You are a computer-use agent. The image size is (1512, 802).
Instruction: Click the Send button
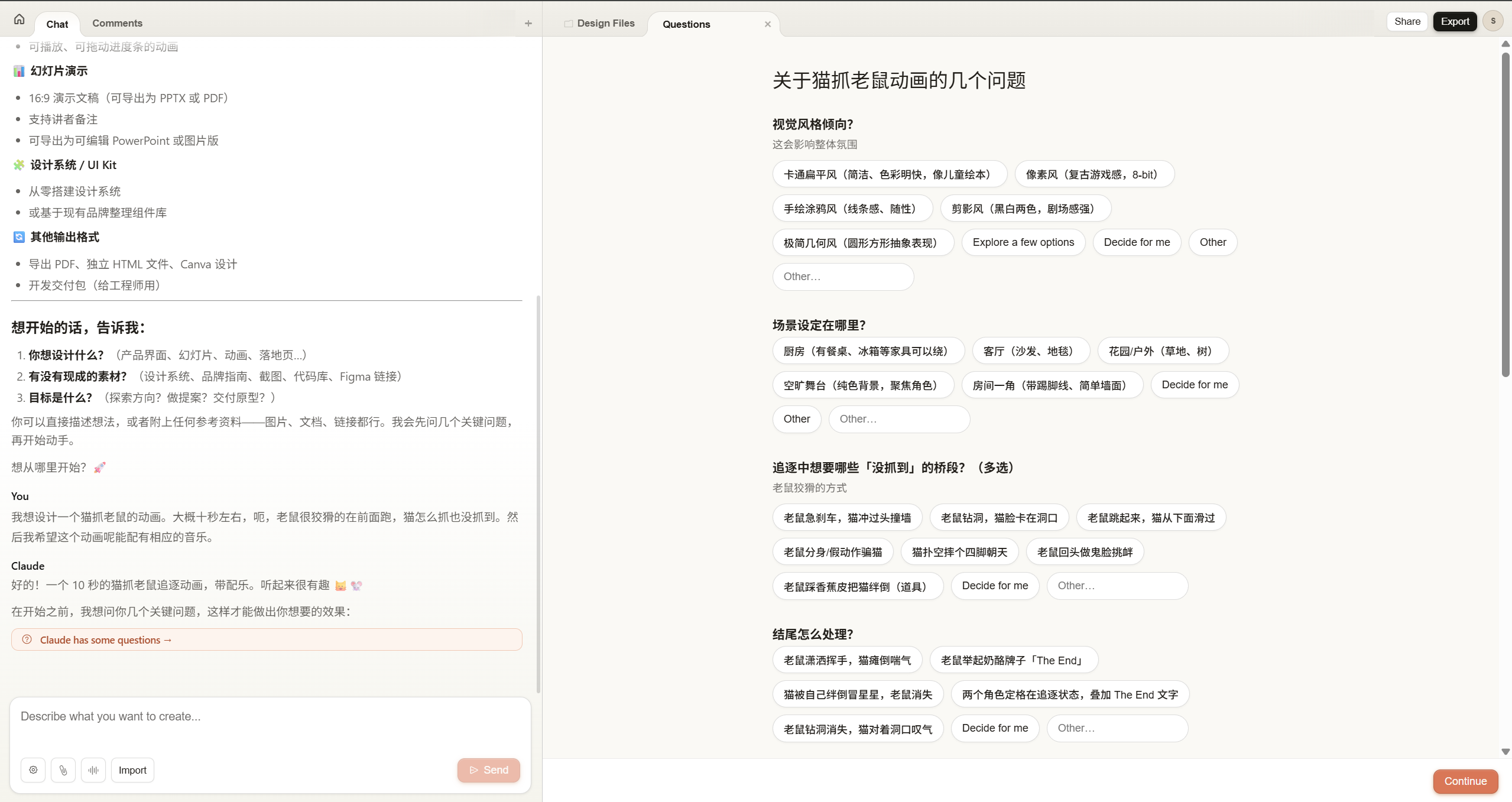point(489,770)
